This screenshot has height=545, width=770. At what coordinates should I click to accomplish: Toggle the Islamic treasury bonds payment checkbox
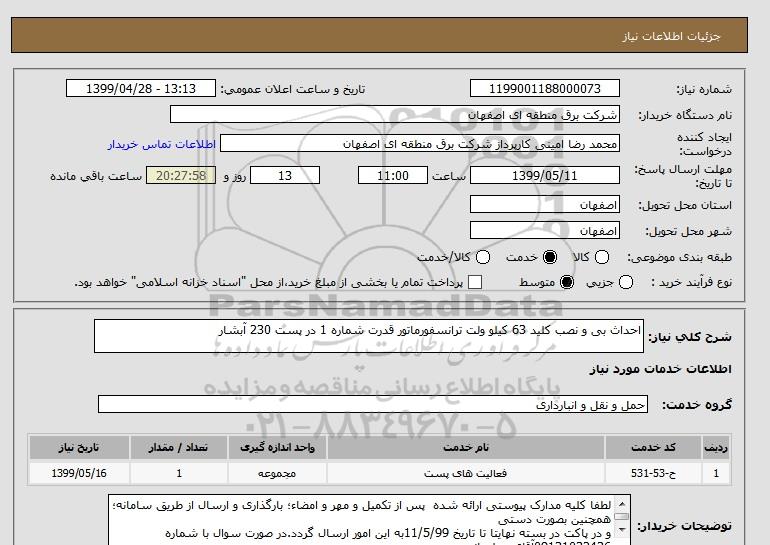pyautogui.click(x=475, y=282)
